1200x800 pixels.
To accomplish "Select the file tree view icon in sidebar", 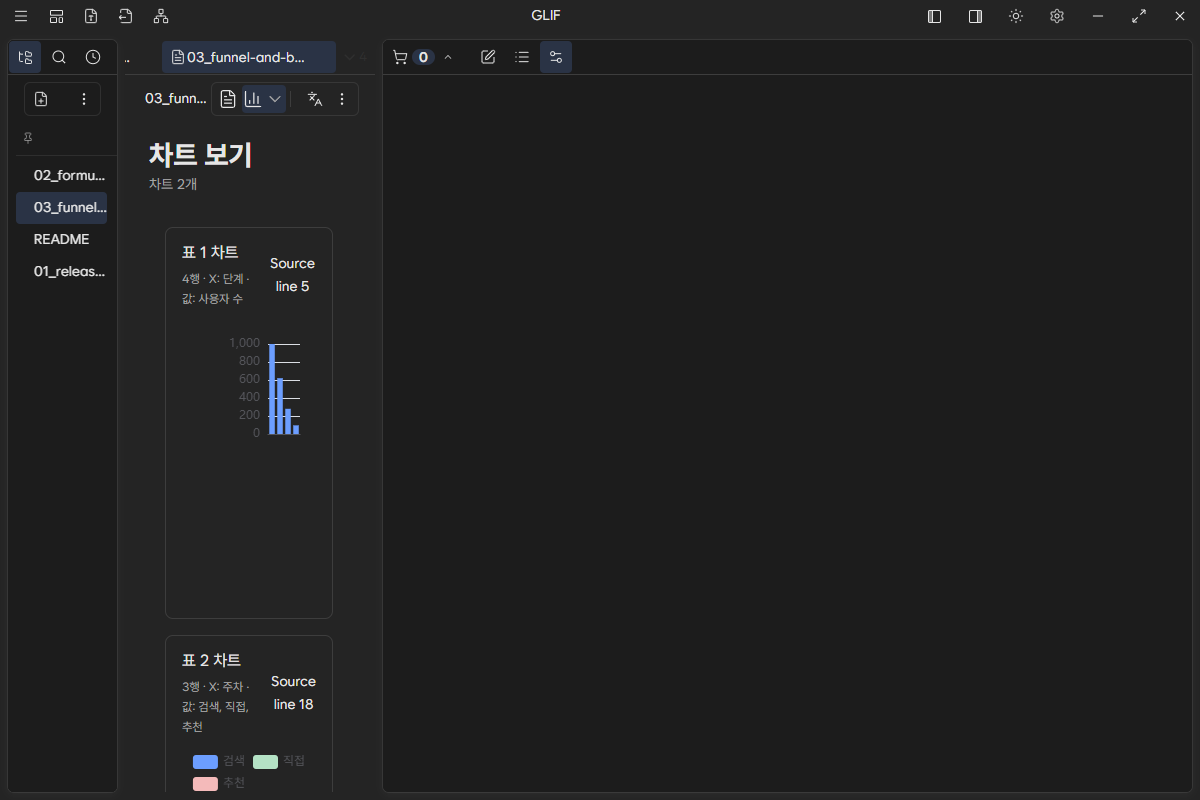I will click(x=26, y=57).
